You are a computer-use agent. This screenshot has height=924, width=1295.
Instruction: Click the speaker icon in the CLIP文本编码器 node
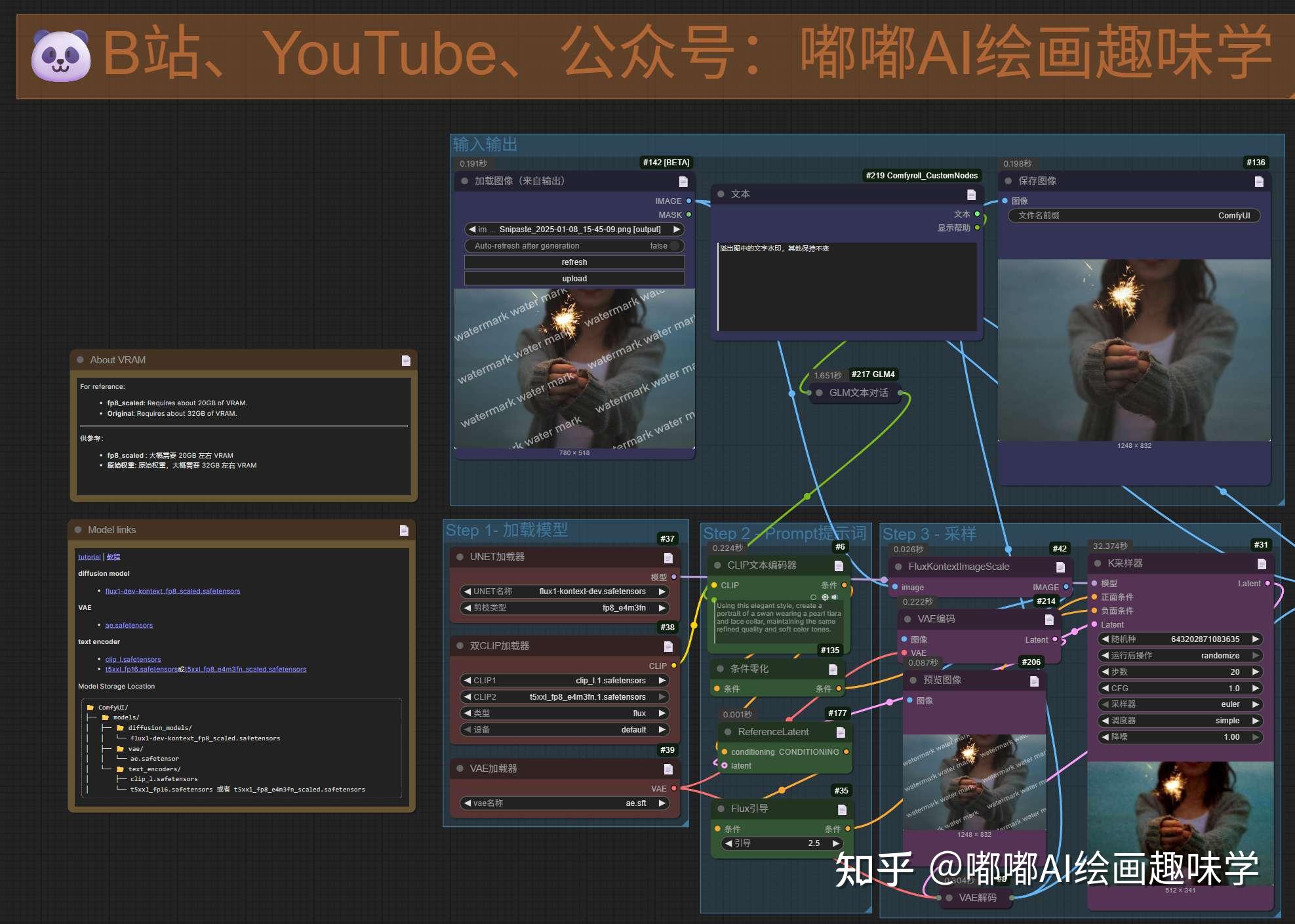tap(834, 597)
